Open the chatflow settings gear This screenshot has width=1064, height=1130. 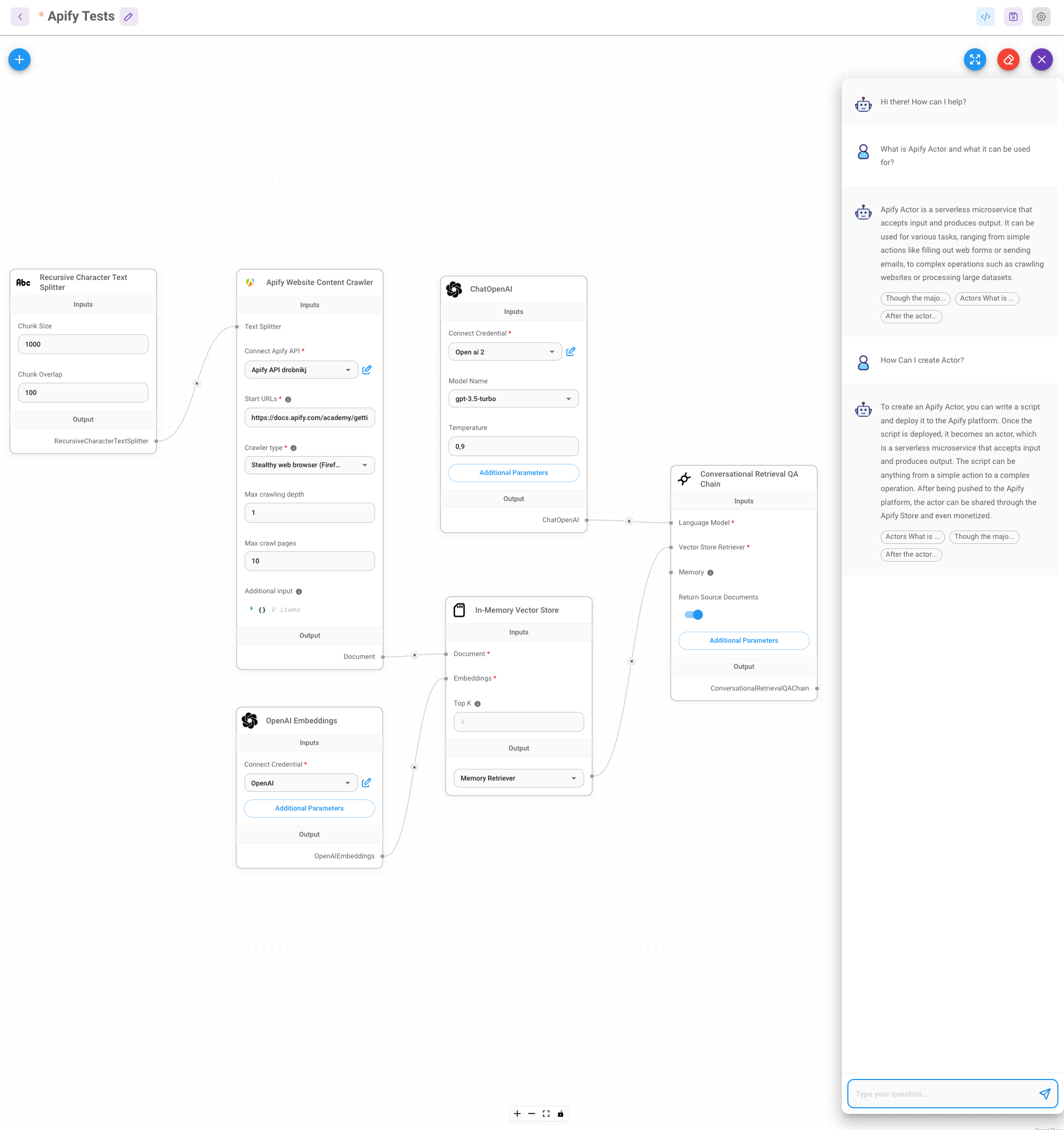click(1041, 17)
